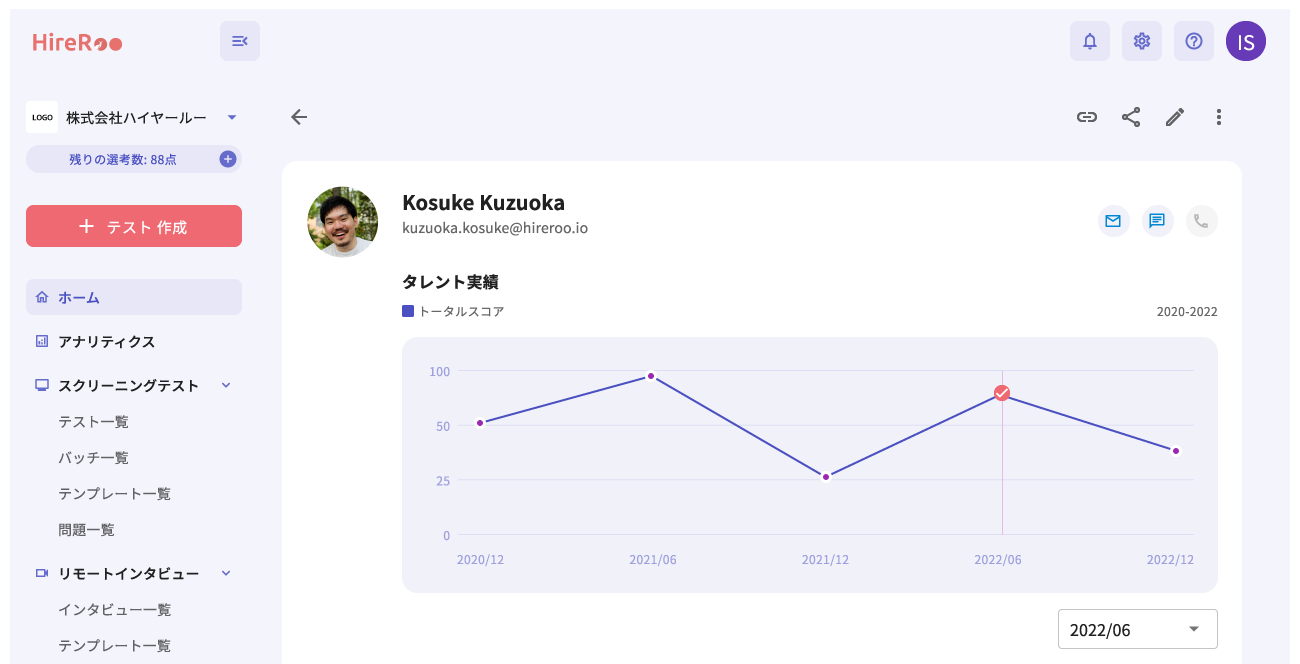This screenshot has width=1300, height=664.
Task: Open chat message icon for Kosuke
Action: point(1158,221)
